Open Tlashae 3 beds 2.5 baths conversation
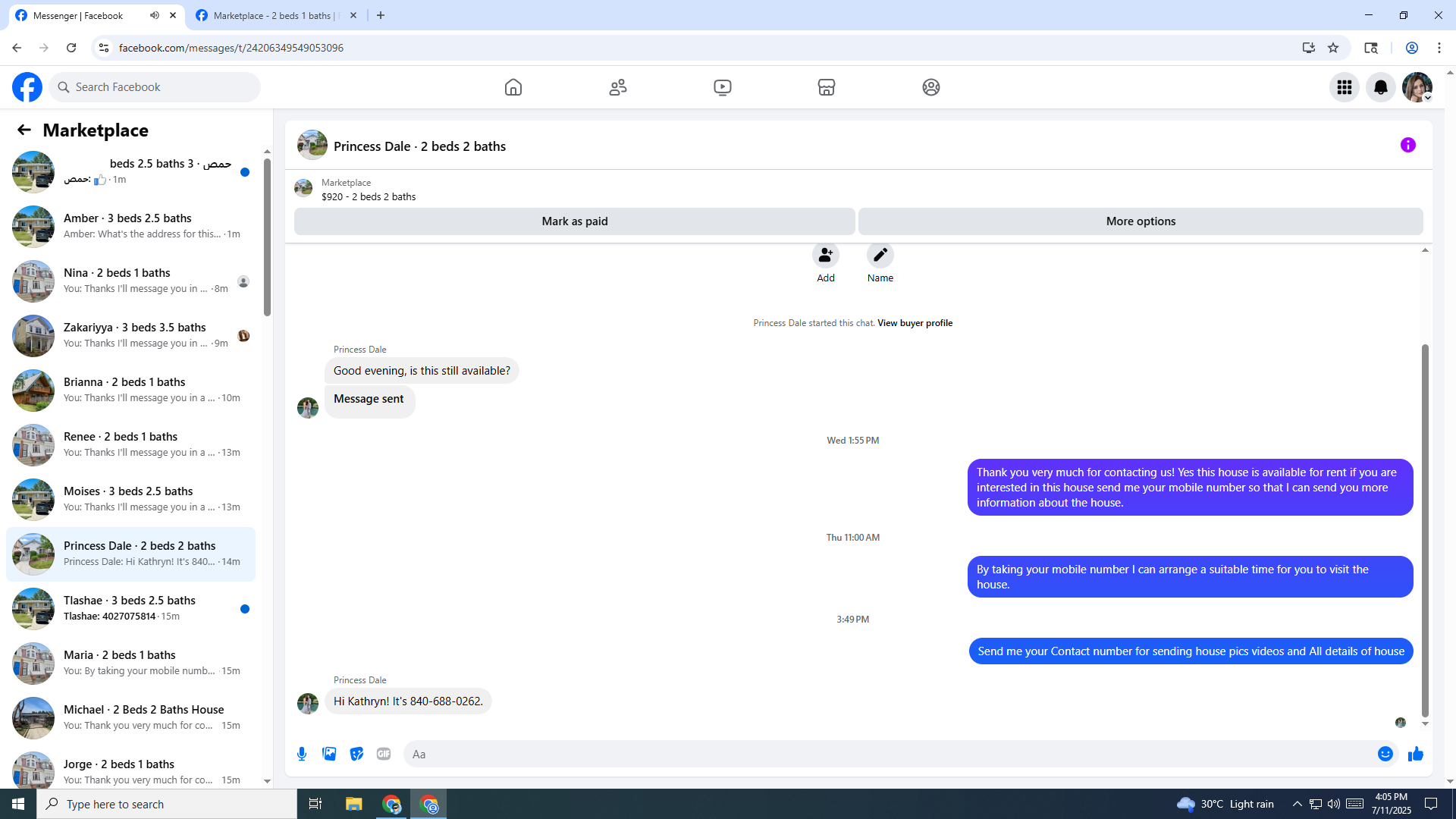 (x=130, y=608)
